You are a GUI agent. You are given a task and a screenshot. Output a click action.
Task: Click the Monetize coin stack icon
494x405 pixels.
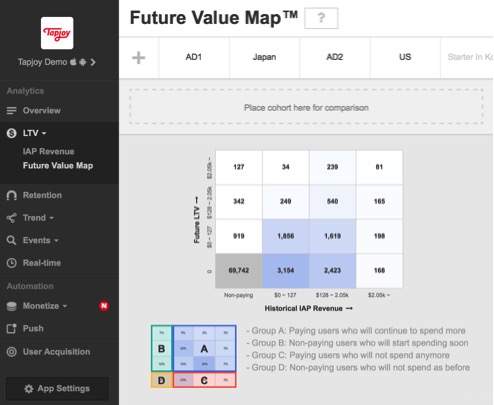[12, 306]
